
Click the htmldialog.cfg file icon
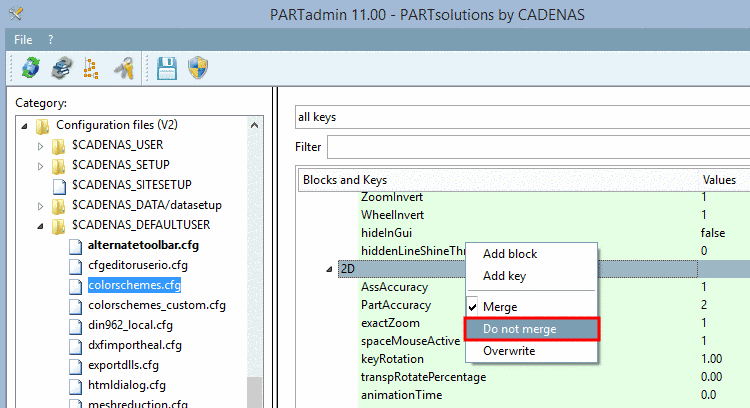(75, 387)
